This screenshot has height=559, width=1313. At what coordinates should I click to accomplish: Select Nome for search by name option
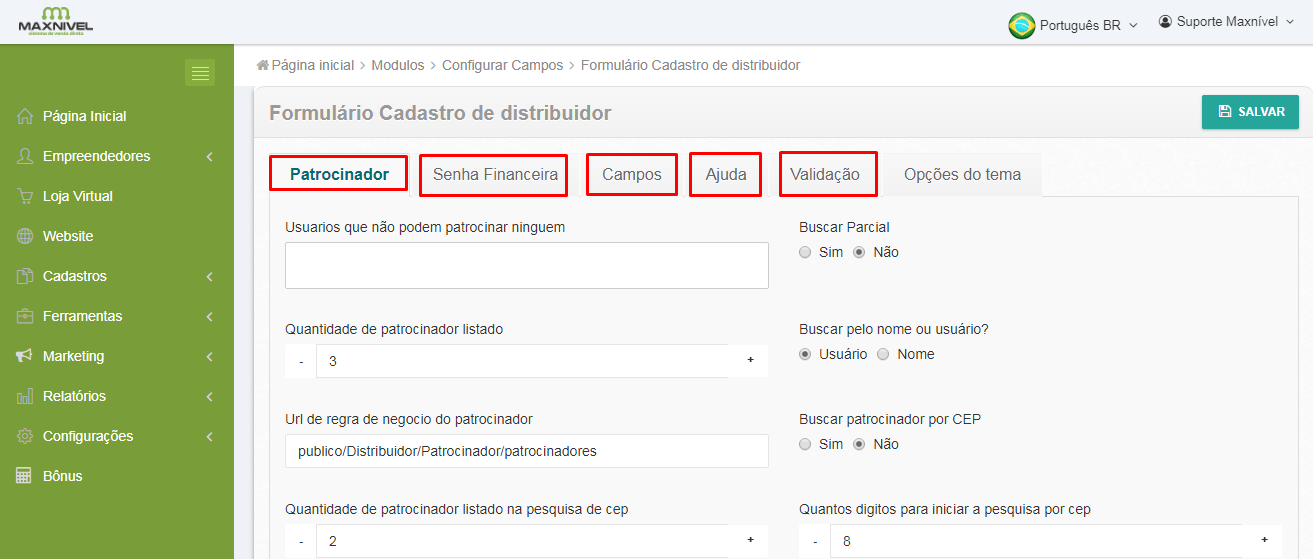tap(883, 355)
